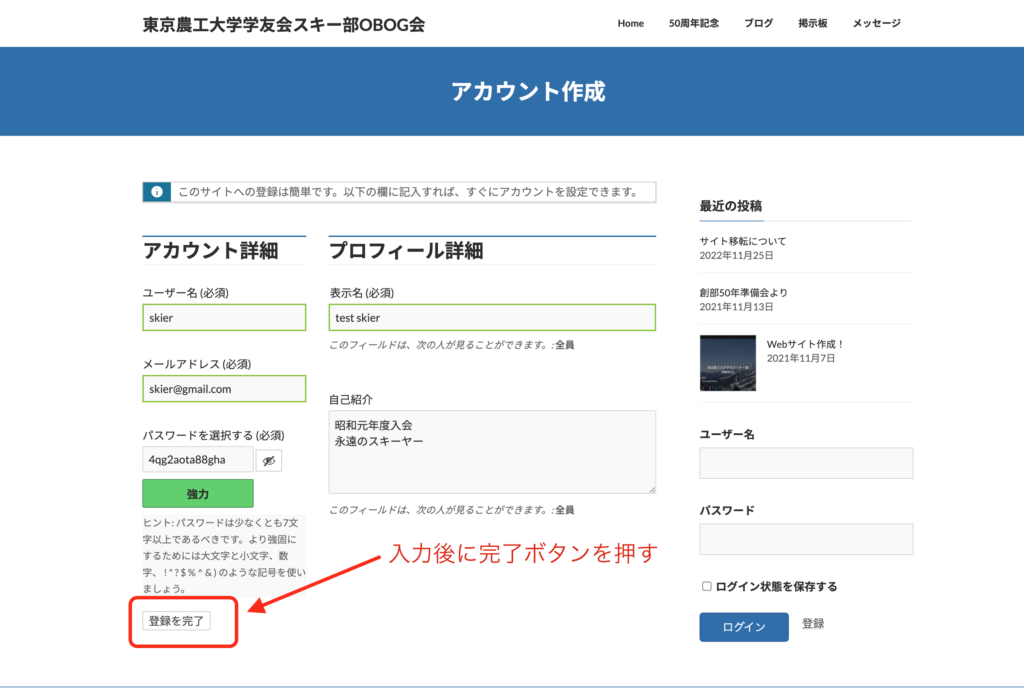Click the site title 東京農工大学学友会スキー部OBOG会
Image resolution: width=1024 pixels, height=688 pixels.
pyautogui.click(x=283, y=24)
